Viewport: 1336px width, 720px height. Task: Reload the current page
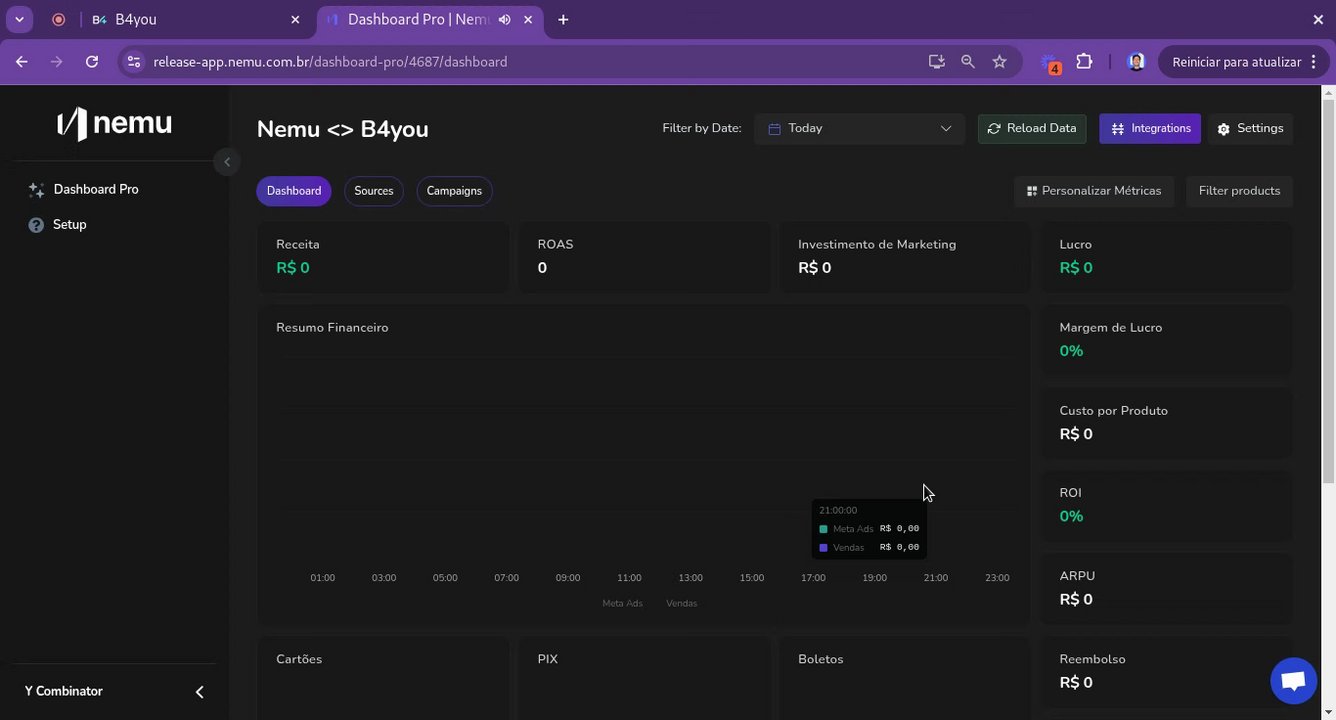[x=92, y=61]
